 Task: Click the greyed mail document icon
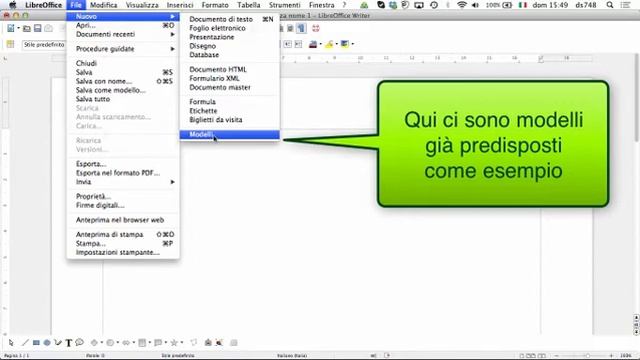[49, 28]
